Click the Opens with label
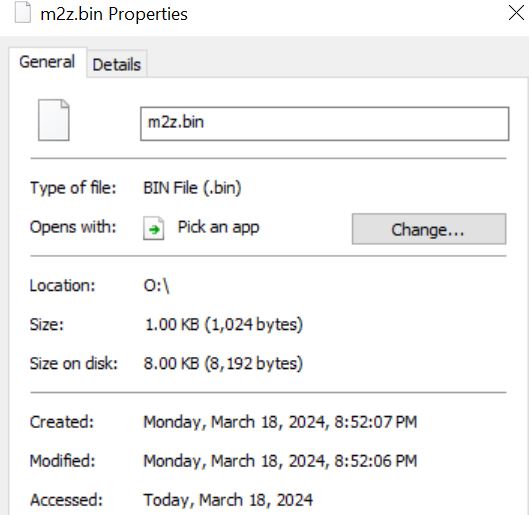Screen dimensions: 529x515 pos(73,227)
